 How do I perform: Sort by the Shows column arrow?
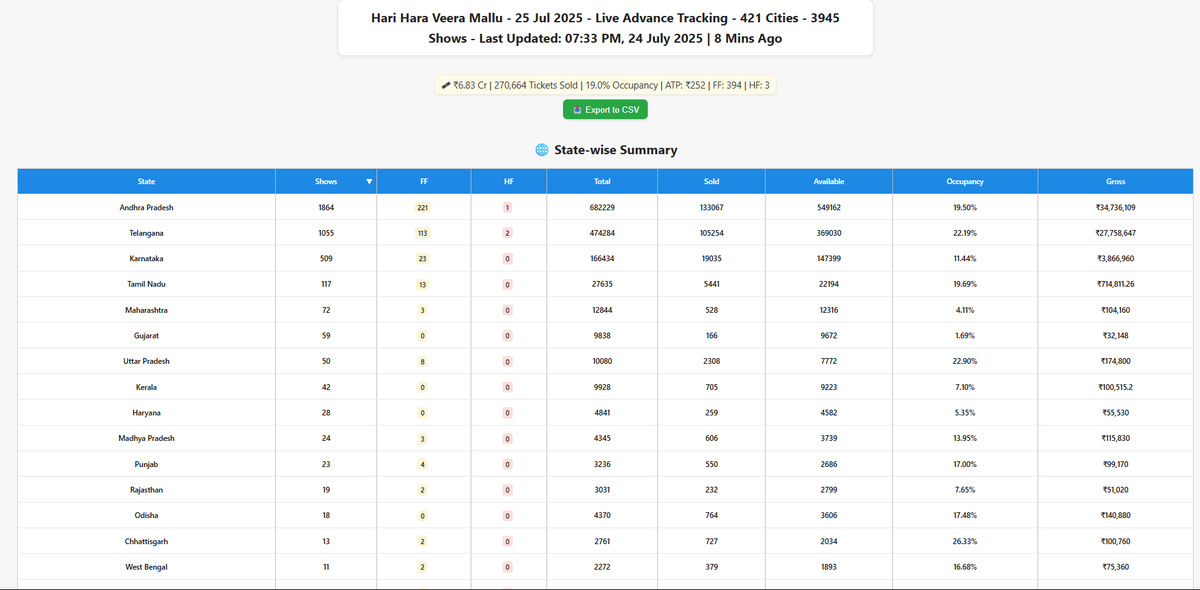point(369,182)
